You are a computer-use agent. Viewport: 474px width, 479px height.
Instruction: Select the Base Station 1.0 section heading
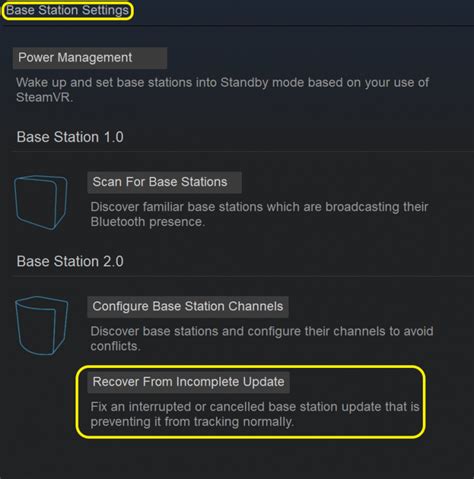70,137
